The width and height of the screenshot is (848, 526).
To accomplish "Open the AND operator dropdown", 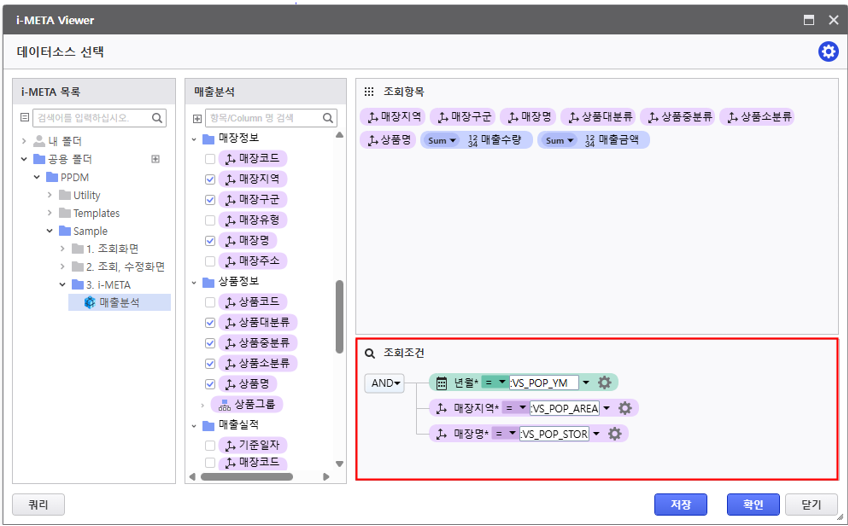I will tap(384, 383).
